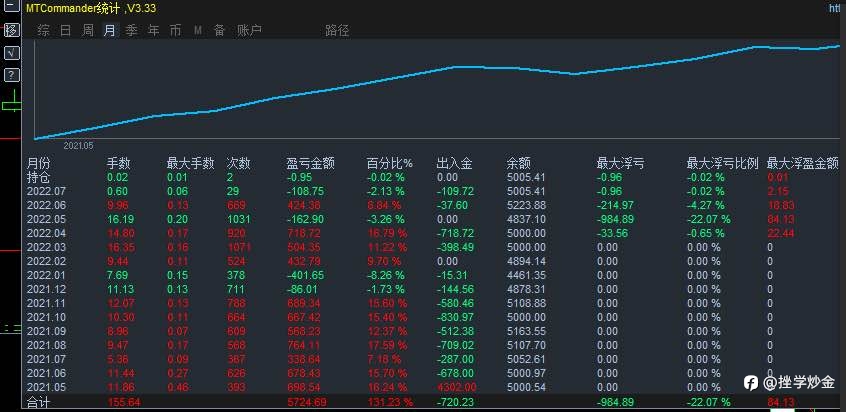The width and height of the screenshot is (846, 412).
Task: Click the 盈亏金额 column header
Action: coord(310,163)
